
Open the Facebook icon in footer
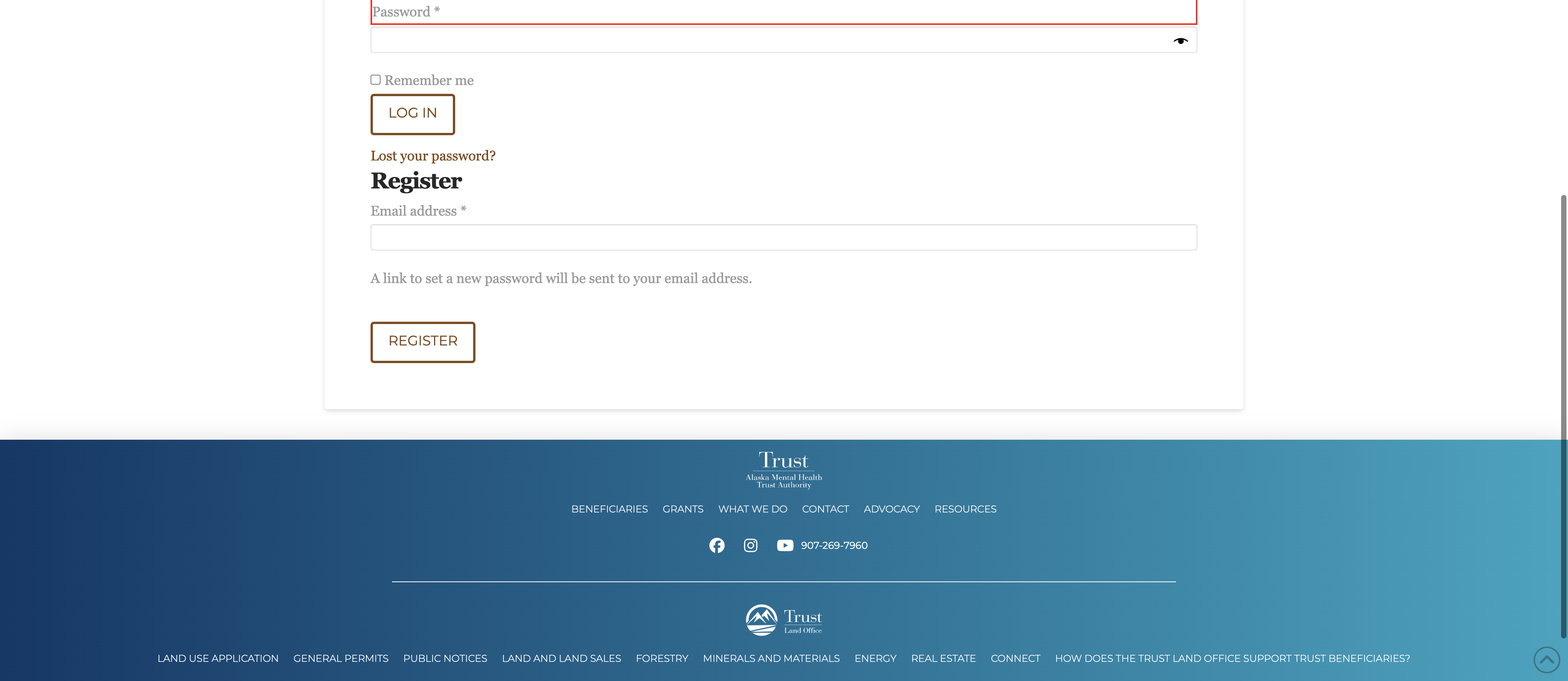(717, 545)
